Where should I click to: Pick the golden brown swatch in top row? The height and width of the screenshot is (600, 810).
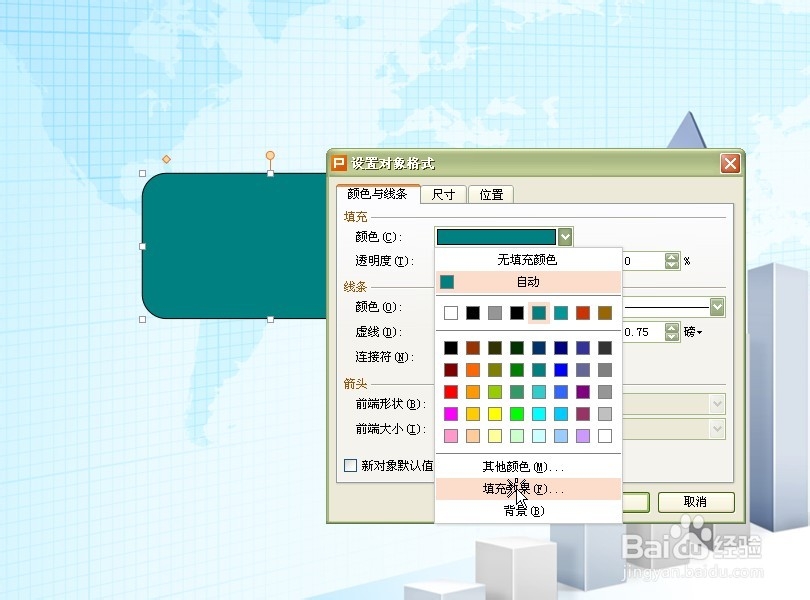[605, 313]
